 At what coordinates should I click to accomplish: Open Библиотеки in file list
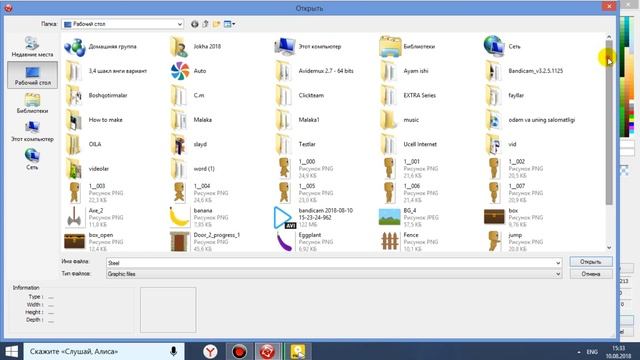(407, 47)
